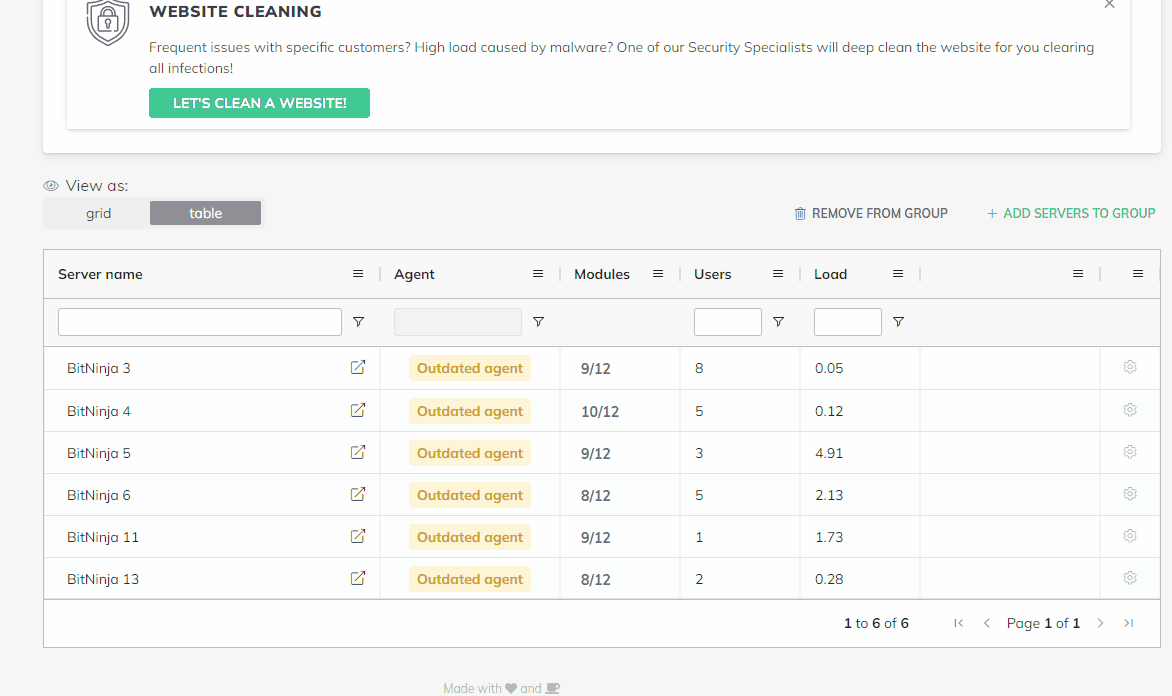
Task: Focus the Agent filter input
Action: click(x=457, y=321)
